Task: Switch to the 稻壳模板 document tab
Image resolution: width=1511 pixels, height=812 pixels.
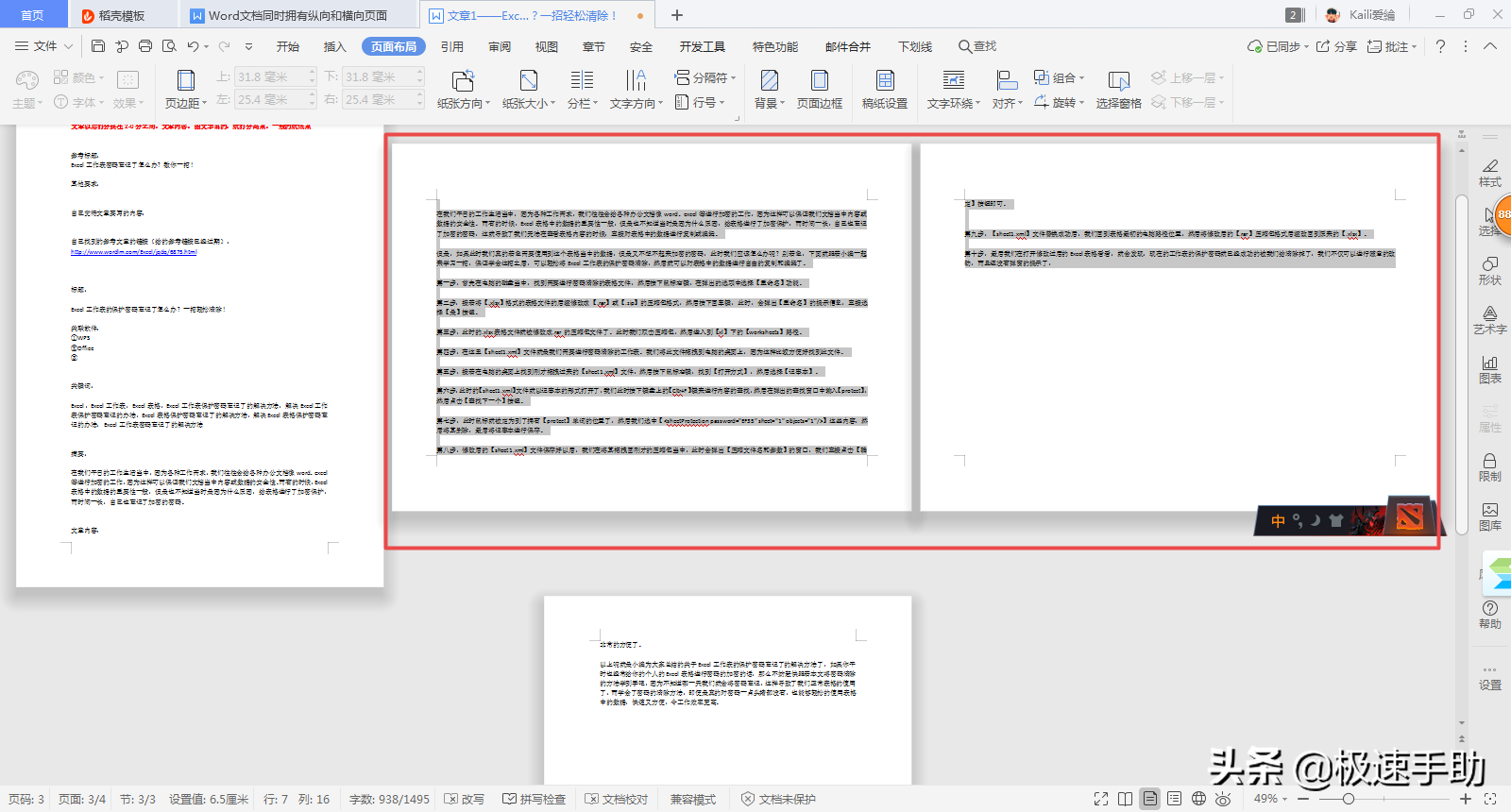Action: coord(123,15)
